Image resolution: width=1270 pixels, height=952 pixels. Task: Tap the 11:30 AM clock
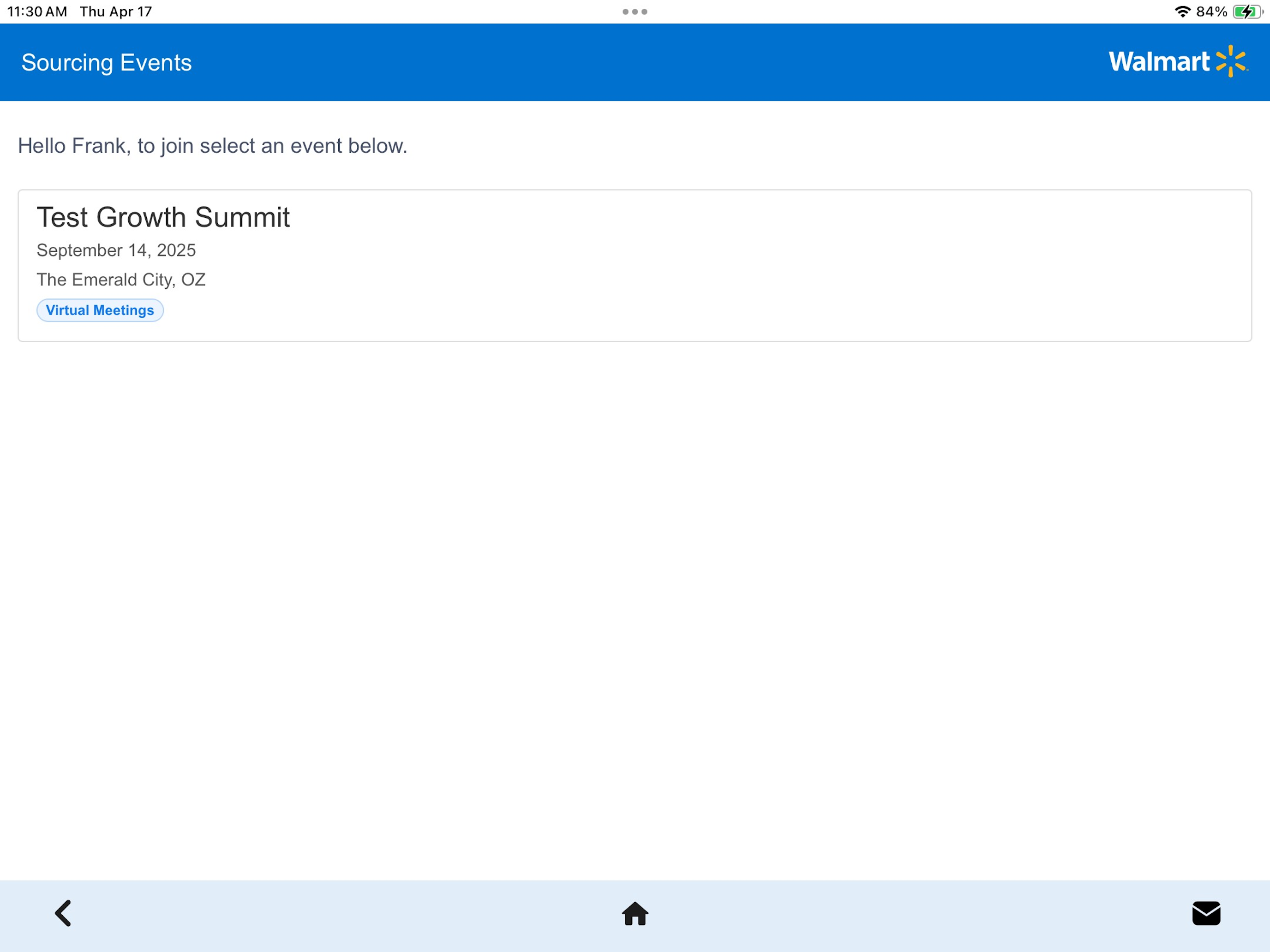pyautogui.click(x=37, y=12)
